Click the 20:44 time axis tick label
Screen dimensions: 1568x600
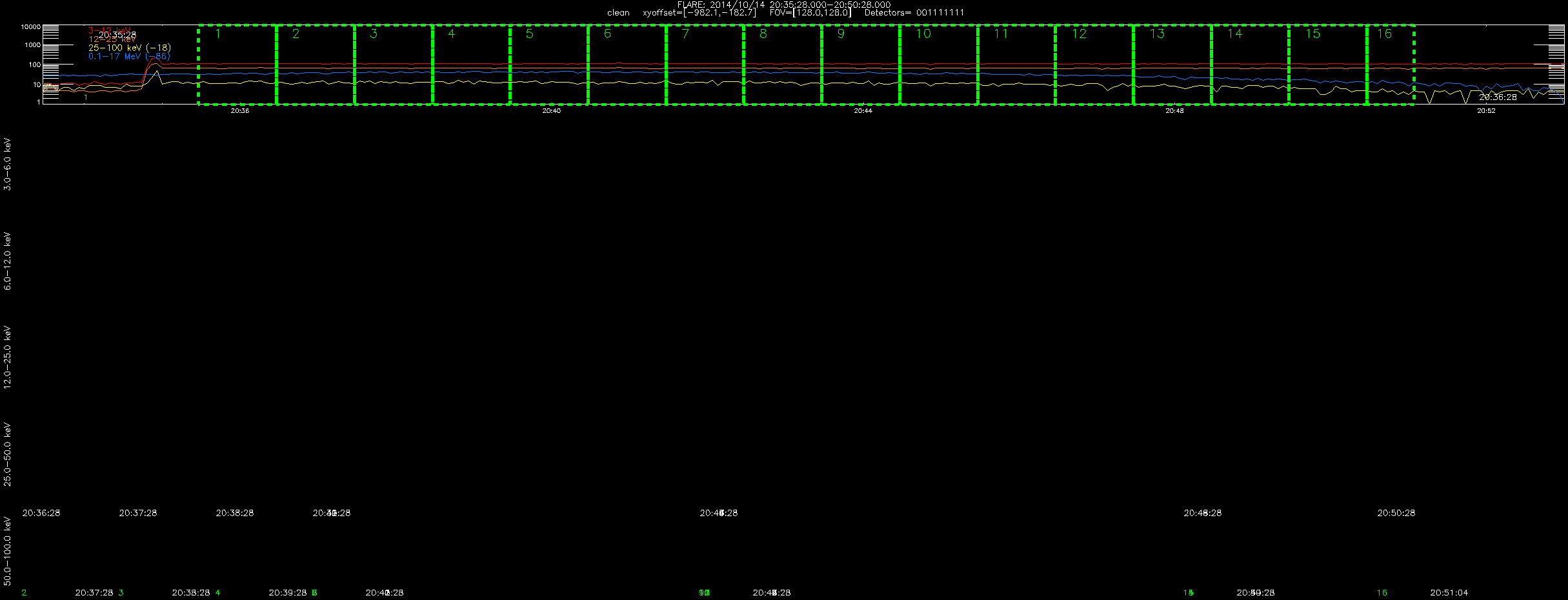coord(863,111)
